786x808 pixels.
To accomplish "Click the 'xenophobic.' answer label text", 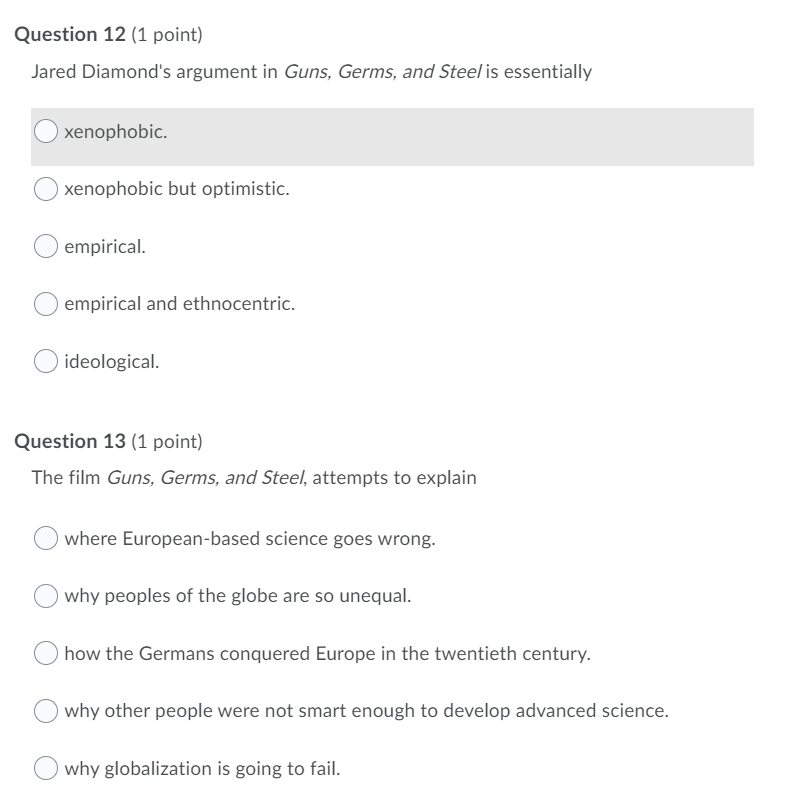I will (115, 132).
